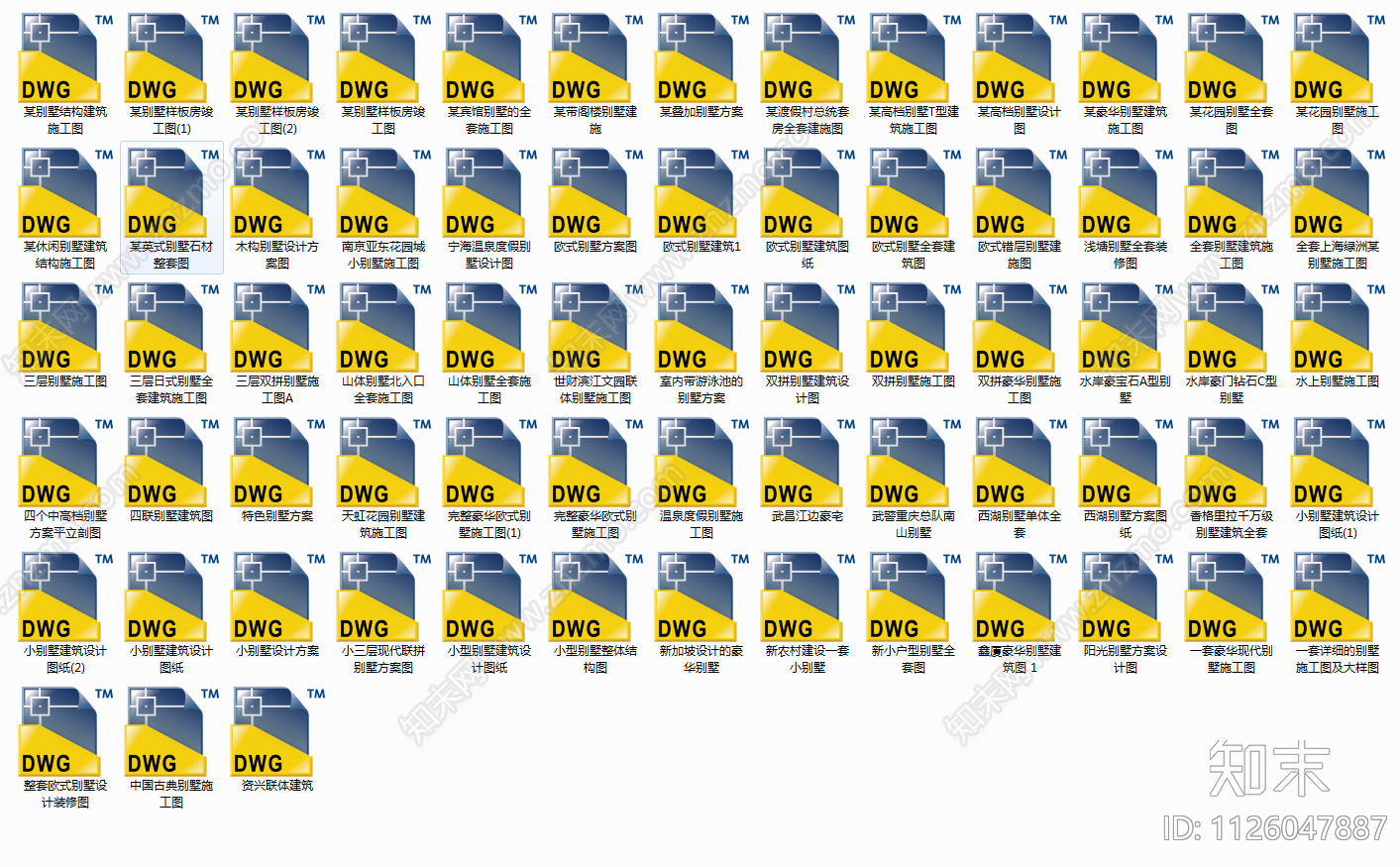This screenshot has width=1400, height=867.
Task: Click the file name 特色别墅方案
Action: click(277, 516)
